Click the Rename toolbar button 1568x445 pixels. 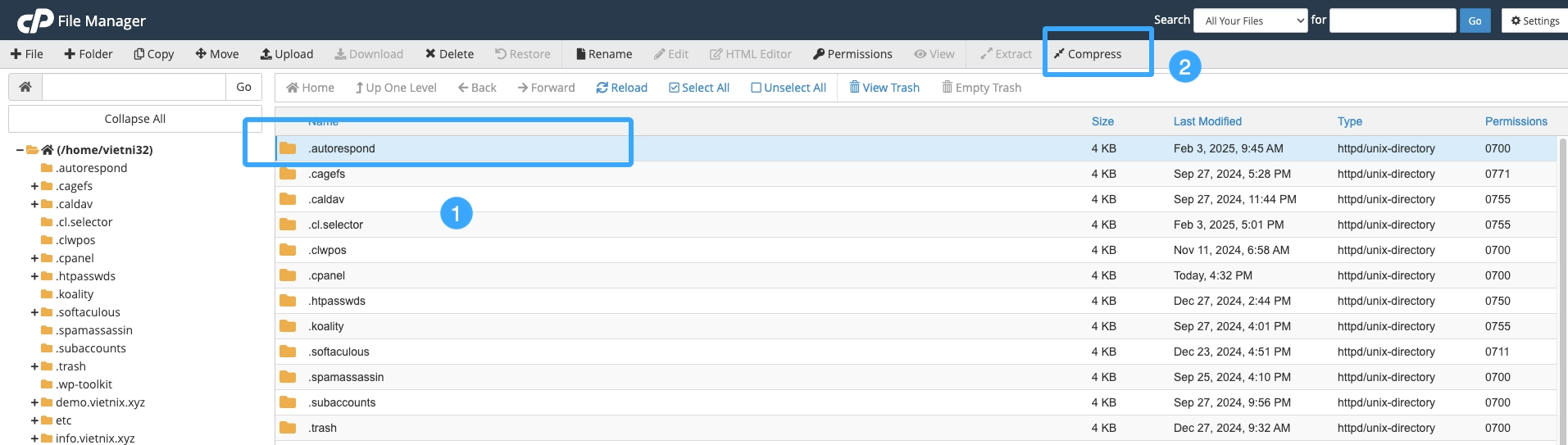click(x=604, y=54)
